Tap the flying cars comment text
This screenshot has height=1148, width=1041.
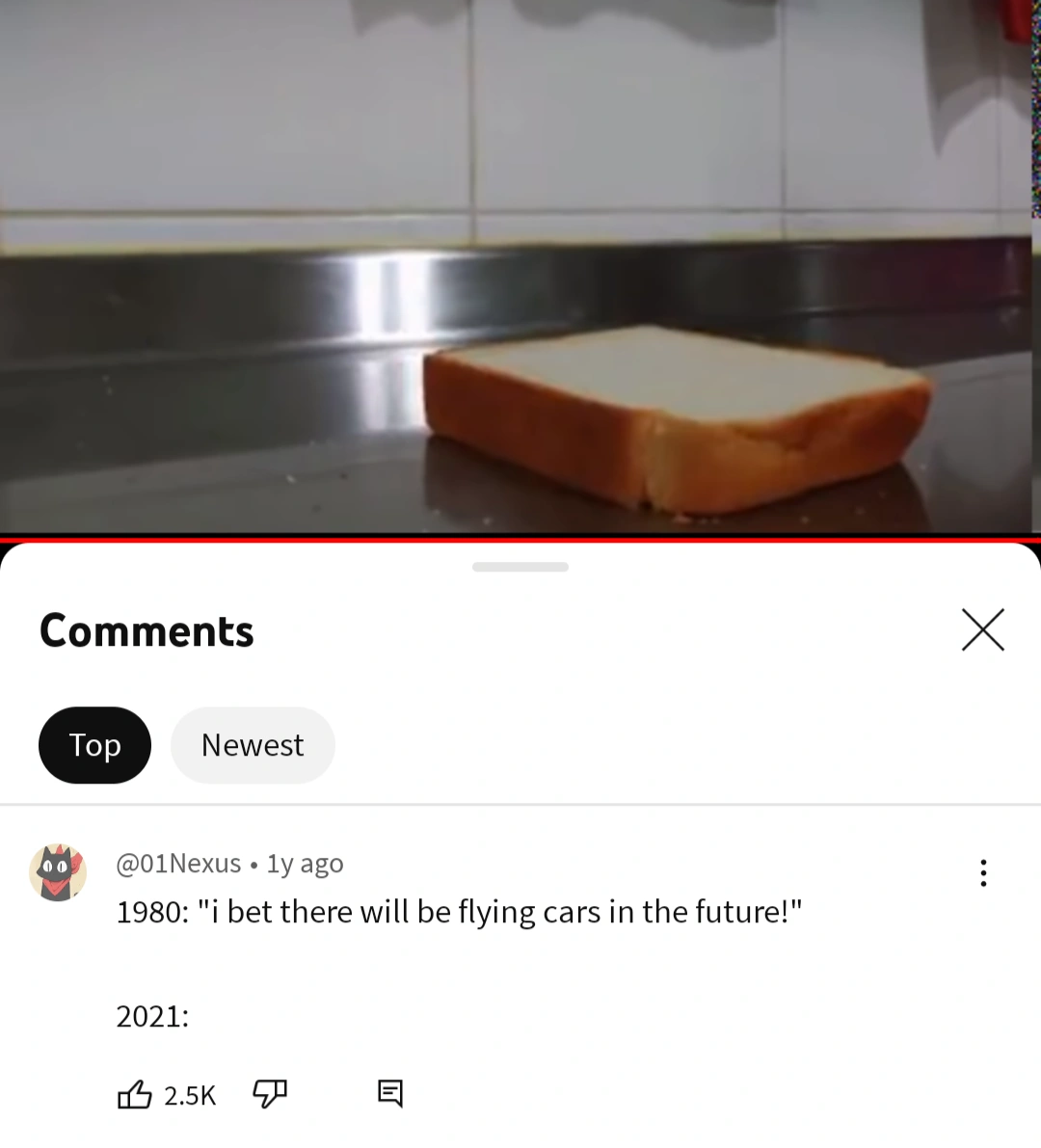pos(459,912)
